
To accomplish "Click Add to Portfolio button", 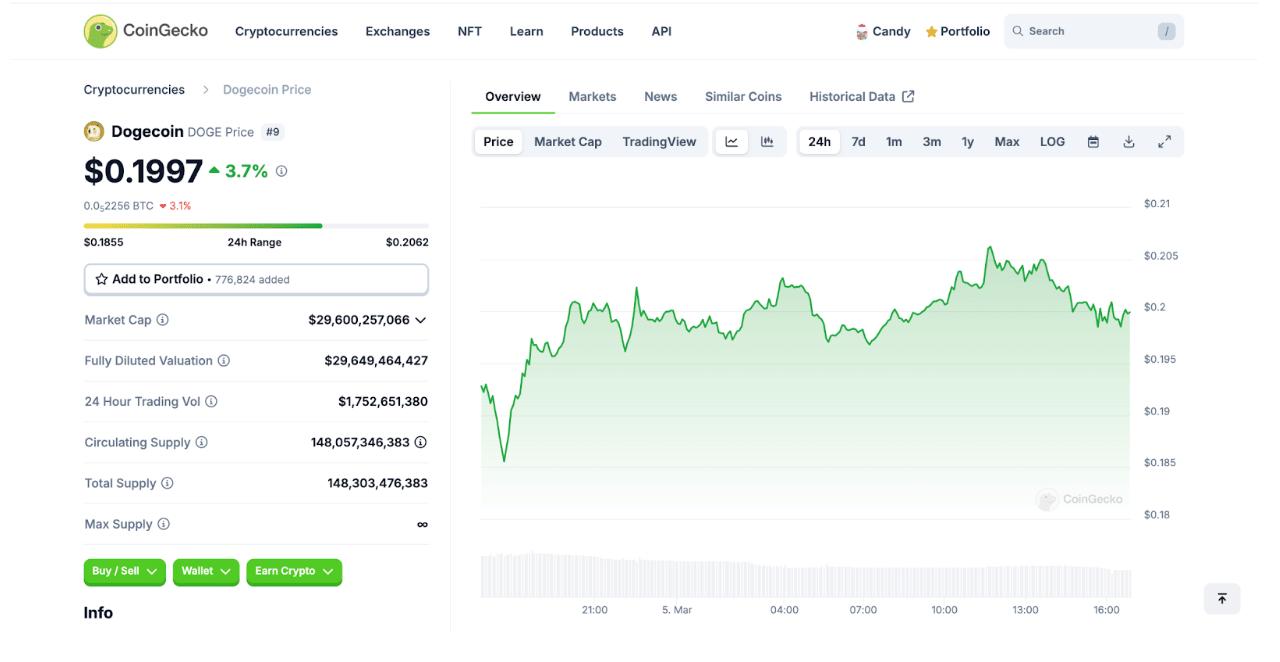I will coord(256,280).
